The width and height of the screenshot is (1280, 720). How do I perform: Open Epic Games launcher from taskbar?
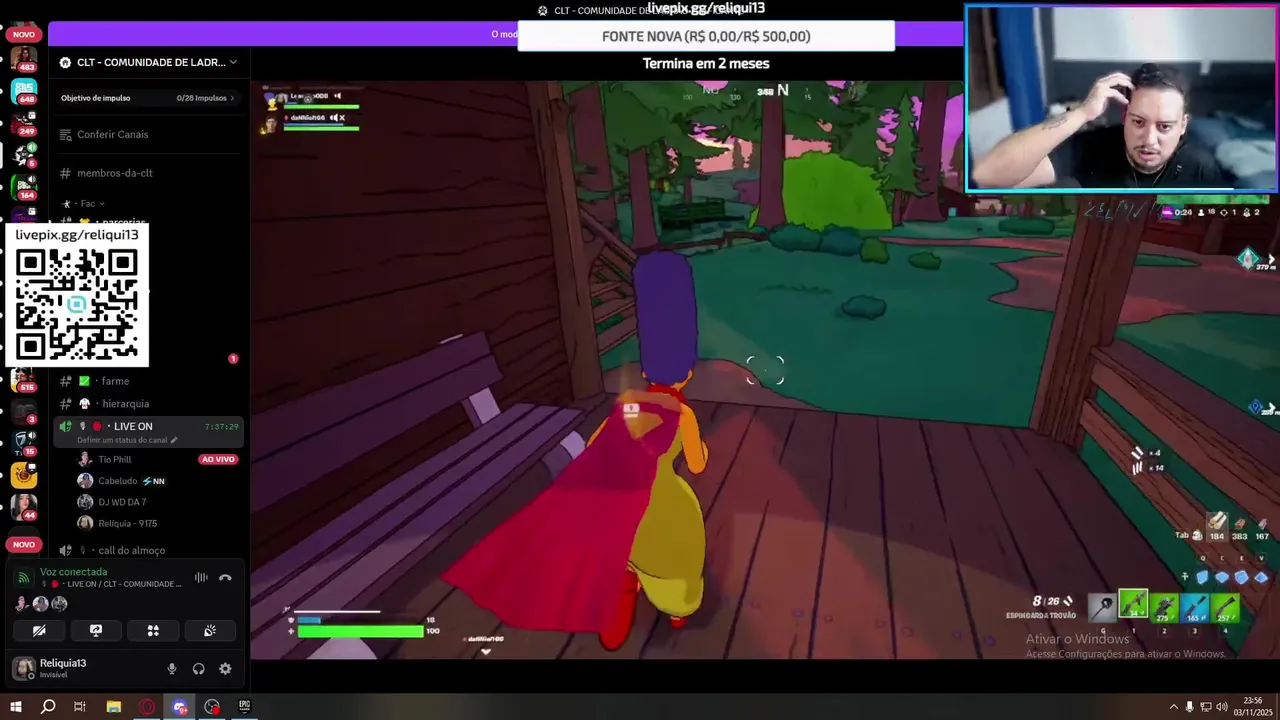[245, 707]
